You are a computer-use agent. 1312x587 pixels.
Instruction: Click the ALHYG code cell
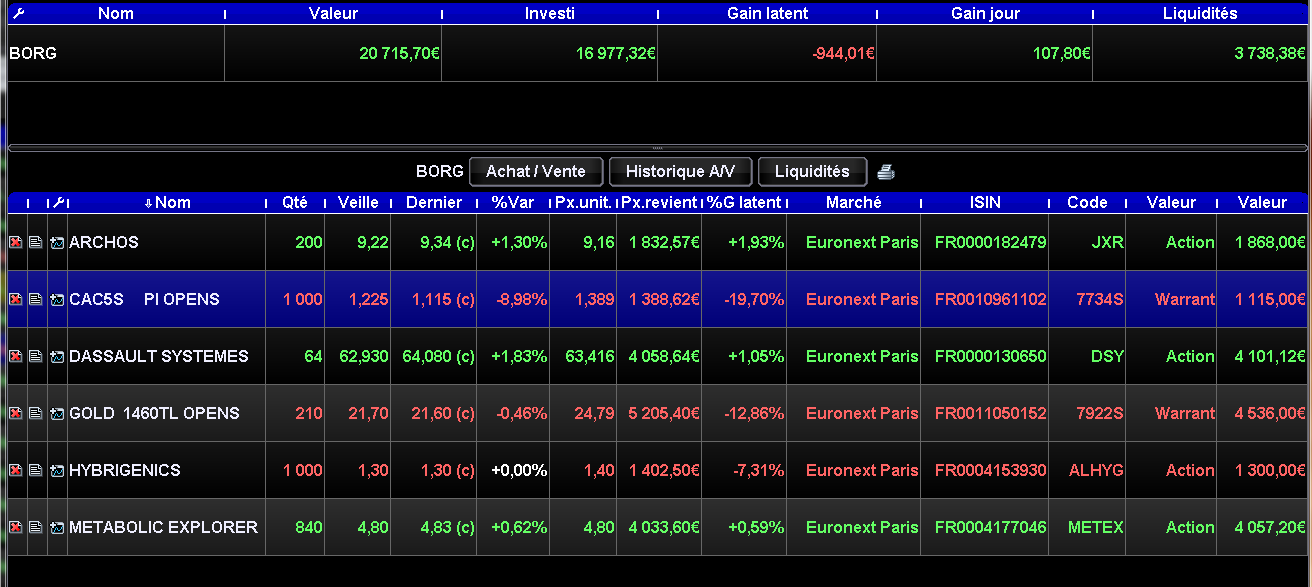(1096, 471)
